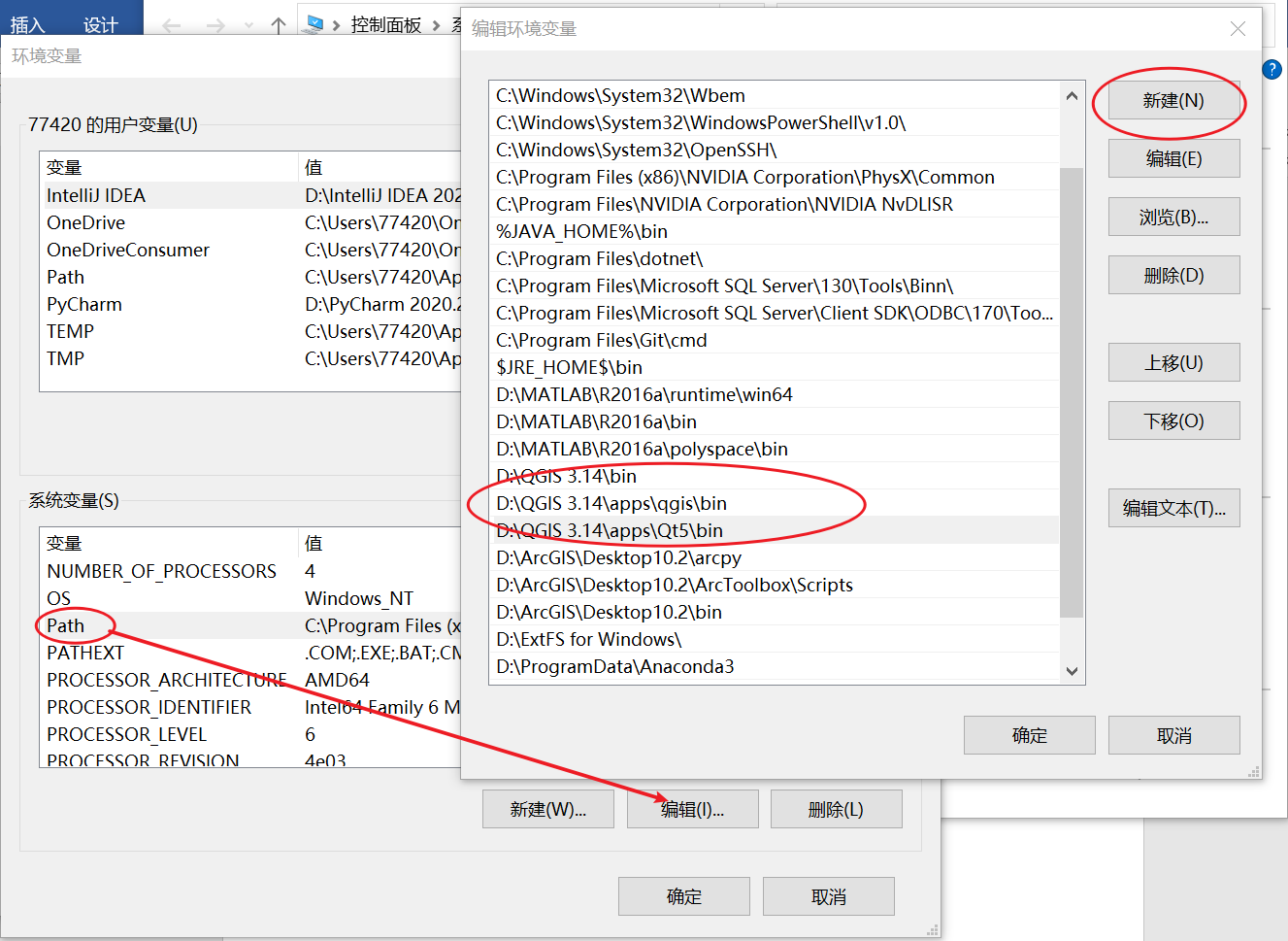1288x941 pixels.
Task: Cancel the 环境变量 window
Action: coord(828,896)
